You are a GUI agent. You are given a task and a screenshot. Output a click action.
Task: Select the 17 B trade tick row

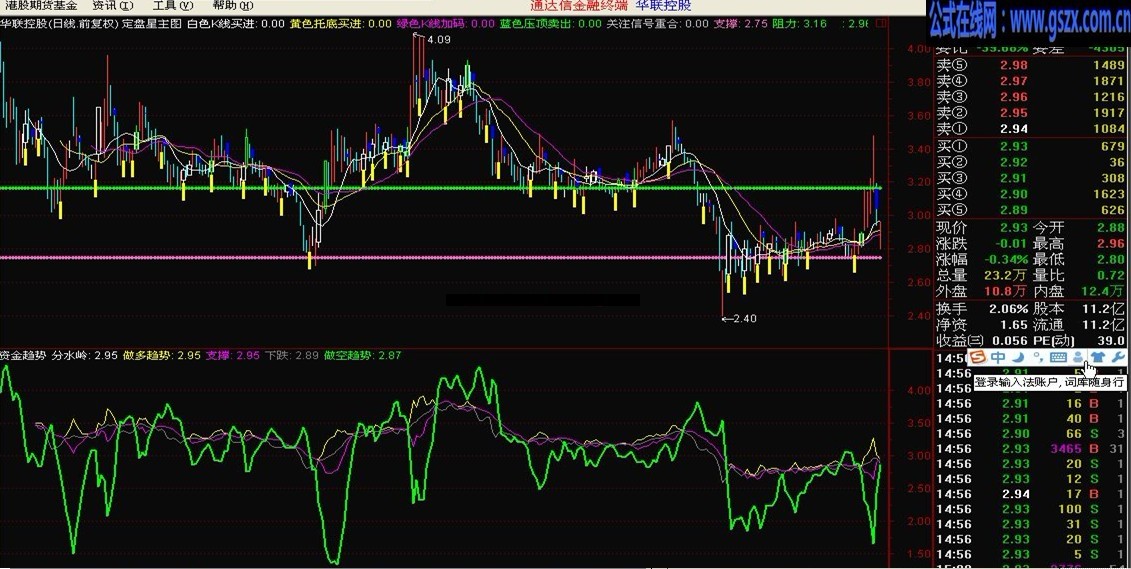click(x=1031, y=494)
